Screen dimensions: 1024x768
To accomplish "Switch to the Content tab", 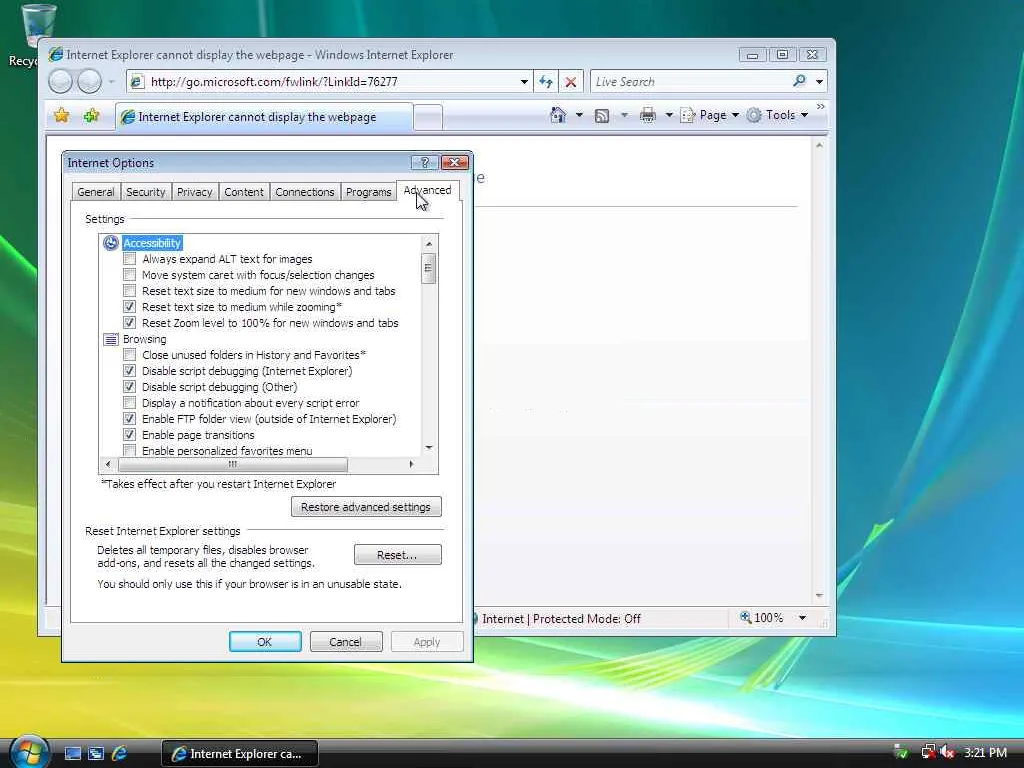I will [x=244, y=192].
